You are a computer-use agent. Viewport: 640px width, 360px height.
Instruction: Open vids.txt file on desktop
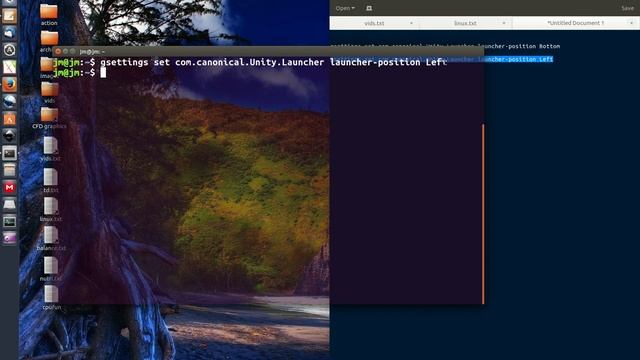pyautogui.click(x=51, y=149)
